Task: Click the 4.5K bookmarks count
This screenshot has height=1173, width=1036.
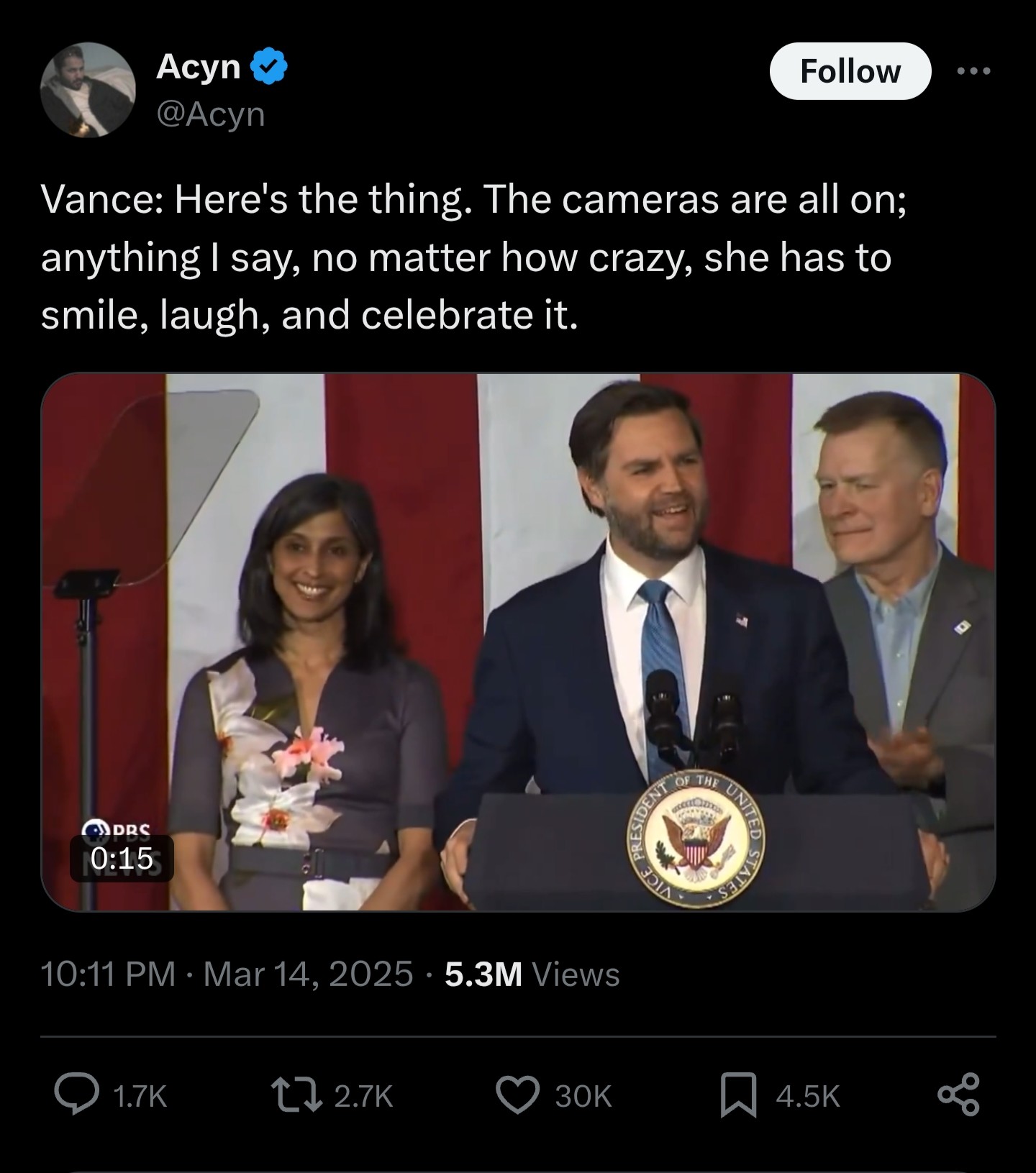Action: click(x=807, y=1096)
